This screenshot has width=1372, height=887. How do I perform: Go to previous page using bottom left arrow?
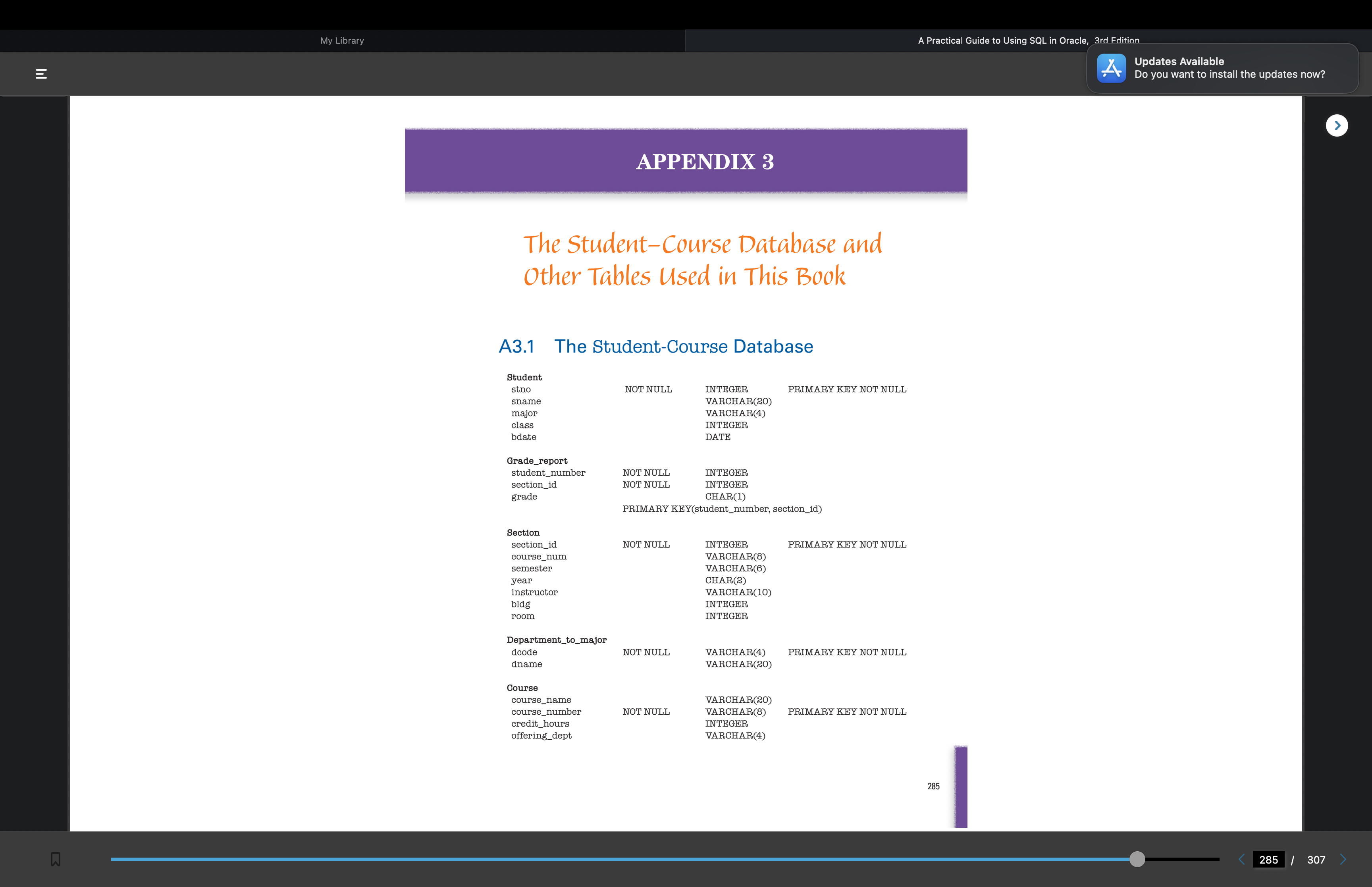1241,859
